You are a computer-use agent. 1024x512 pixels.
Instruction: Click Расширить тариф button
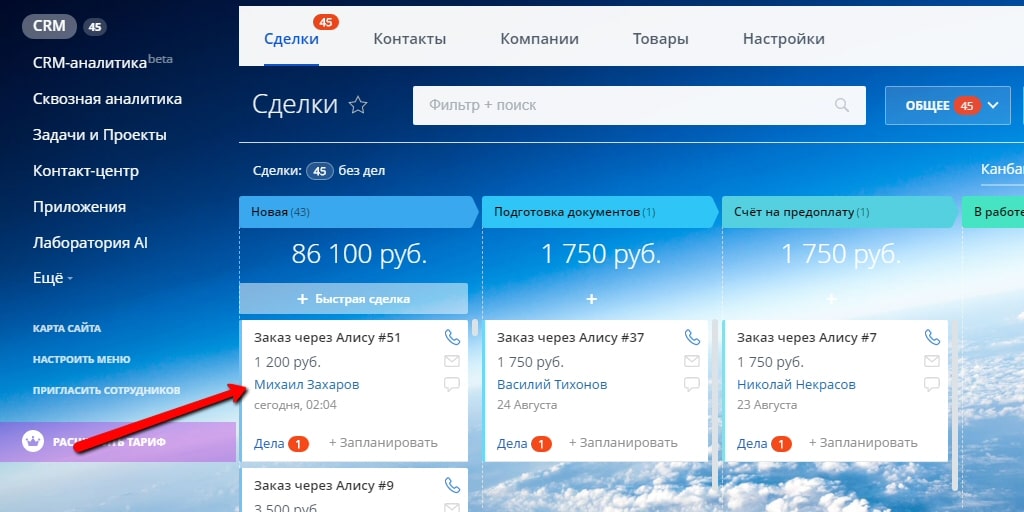pyautogui.click(x=118, y=441)
